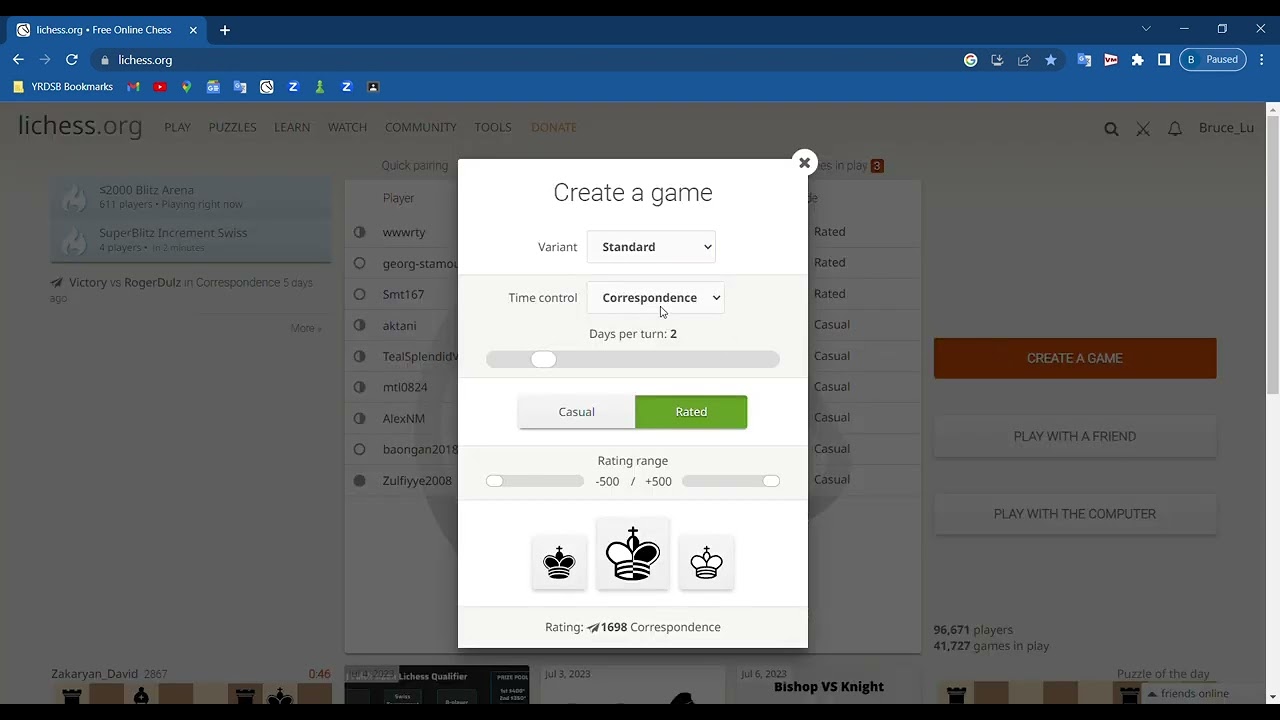Close the lichess.org browser tab
The height and width of the screenshot is (720, 1280).
(x=193, y=30)
